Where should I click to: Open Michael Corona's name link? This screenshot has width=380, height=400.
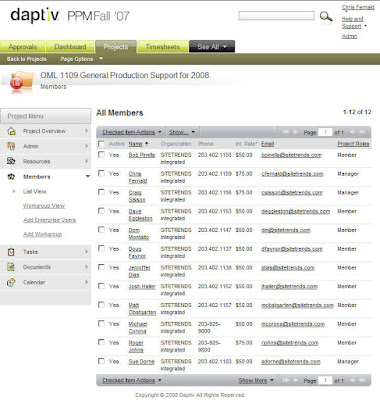(138, 327)
